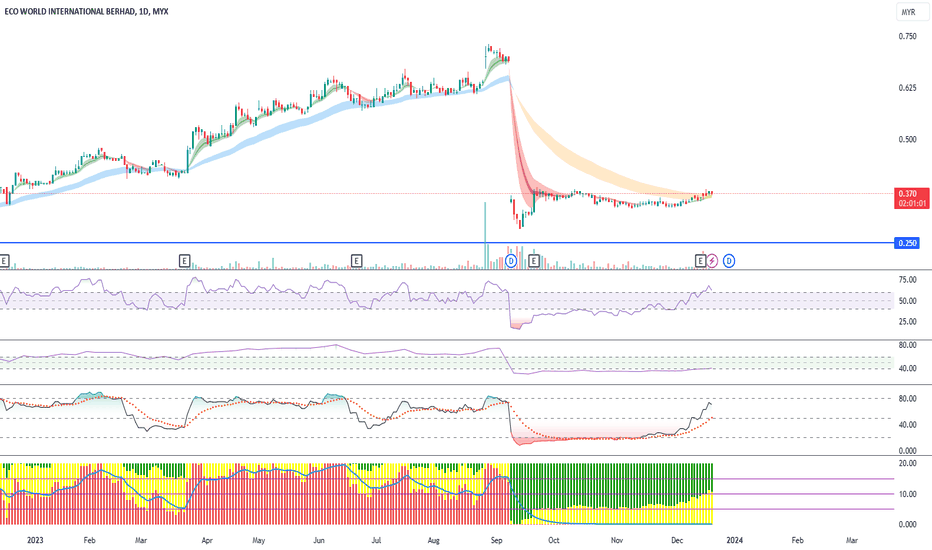Click the 10.00 value on bottom pane scale
The height and width of the screenshot is (550, 932).
[907, 494]
